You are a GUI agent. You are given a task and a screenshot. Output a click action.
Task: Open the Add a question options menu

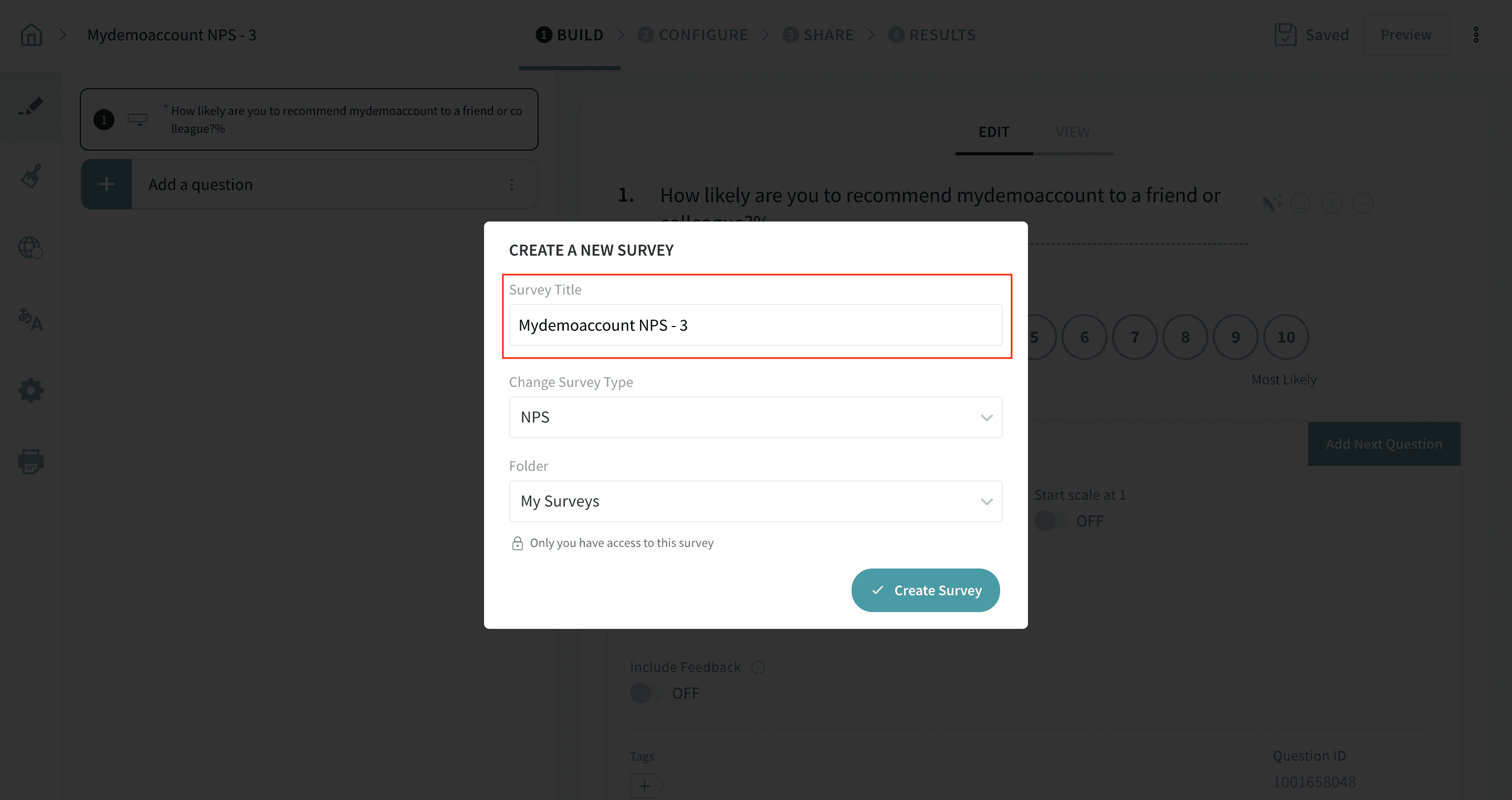pos(512,184)
